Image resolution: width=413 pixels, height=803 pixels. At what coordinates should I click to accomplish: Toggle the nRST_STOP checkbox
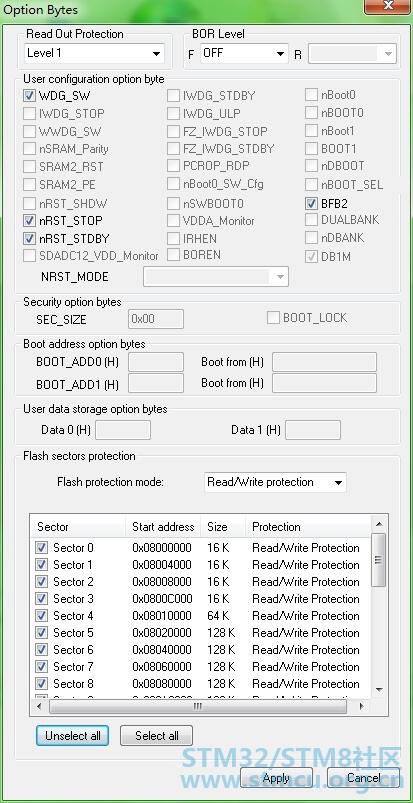pyautogui.click(x=29, y=221)
